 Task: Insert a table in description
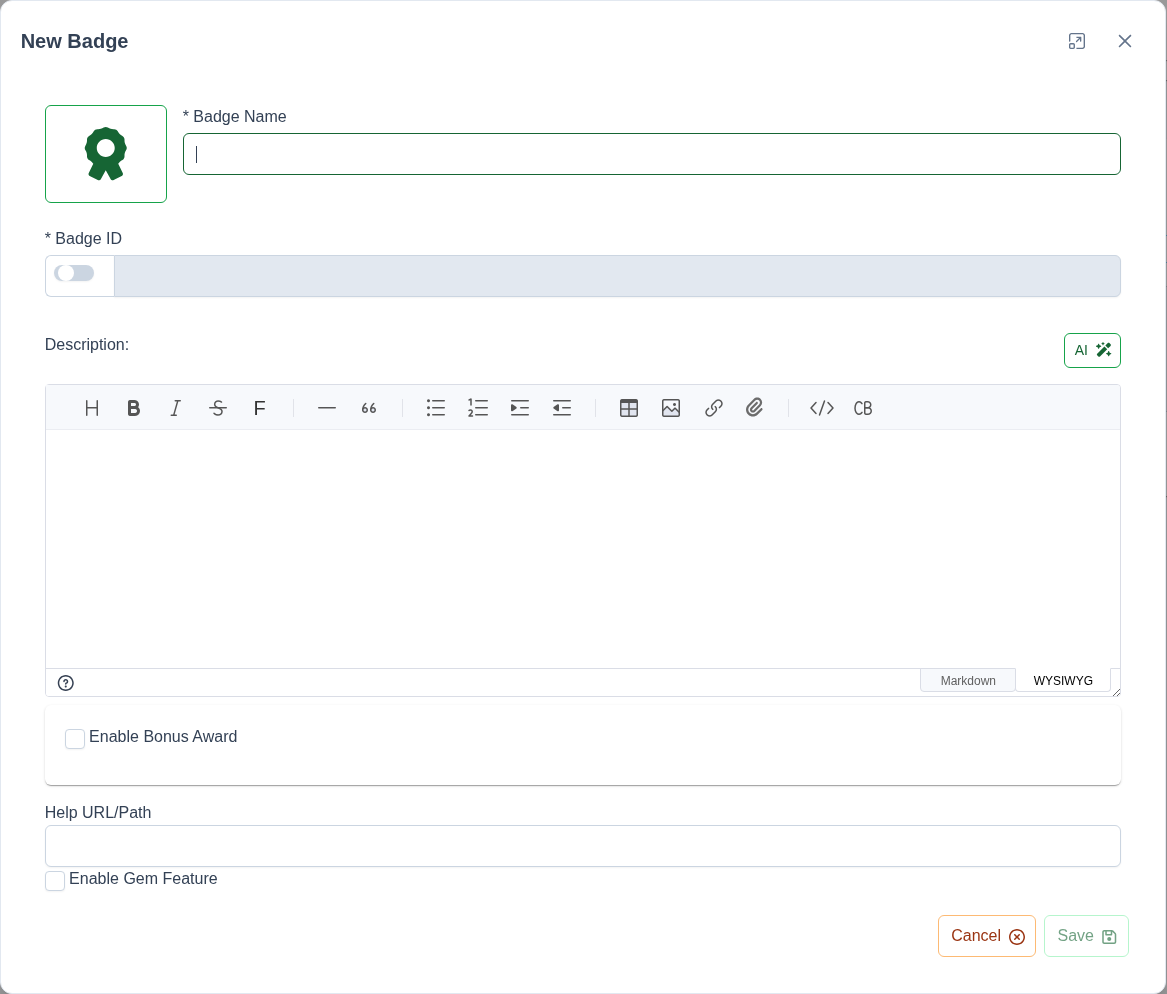click(x=629, y=408)
